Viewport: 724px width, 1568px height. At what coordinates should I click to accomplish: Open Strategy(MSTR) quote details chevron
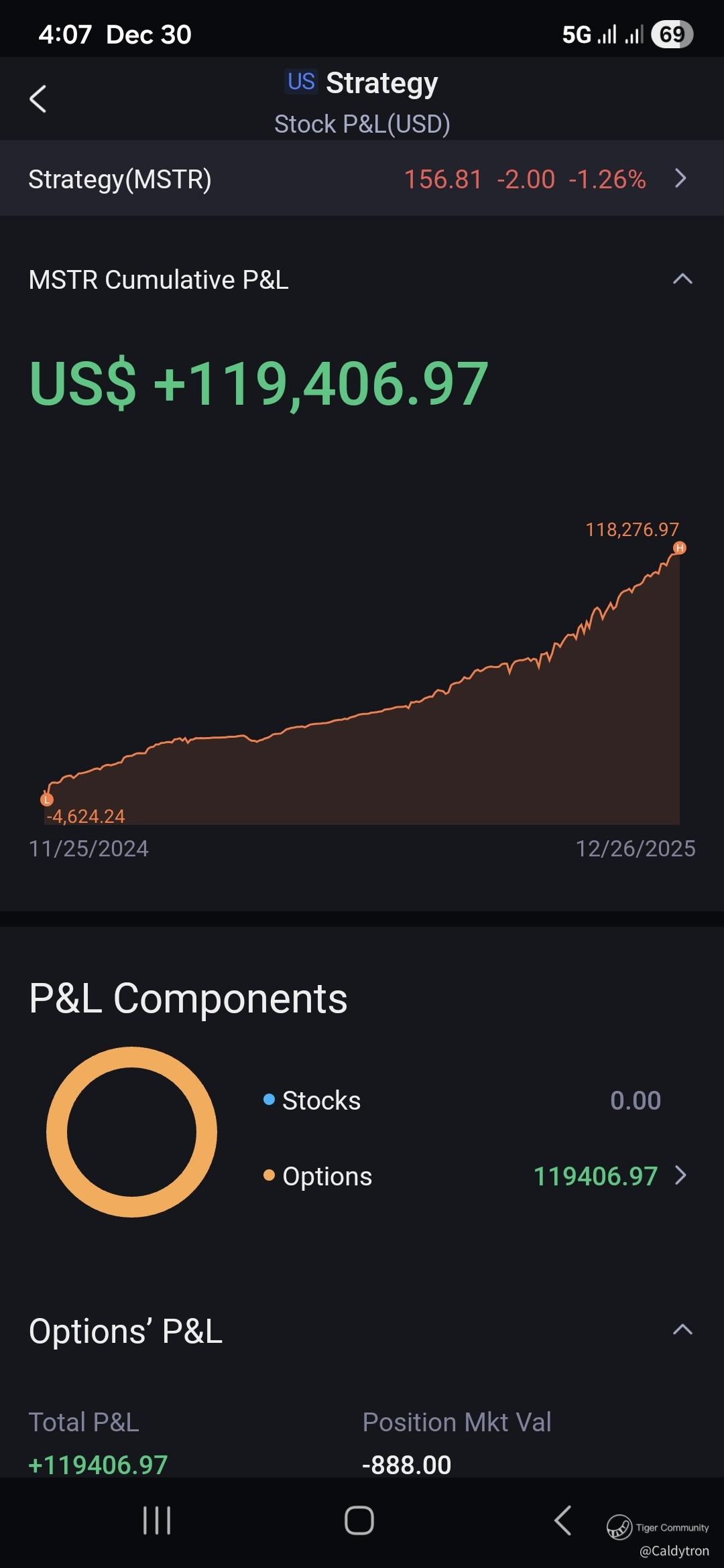pyautogui.click(x=680, y=178)
